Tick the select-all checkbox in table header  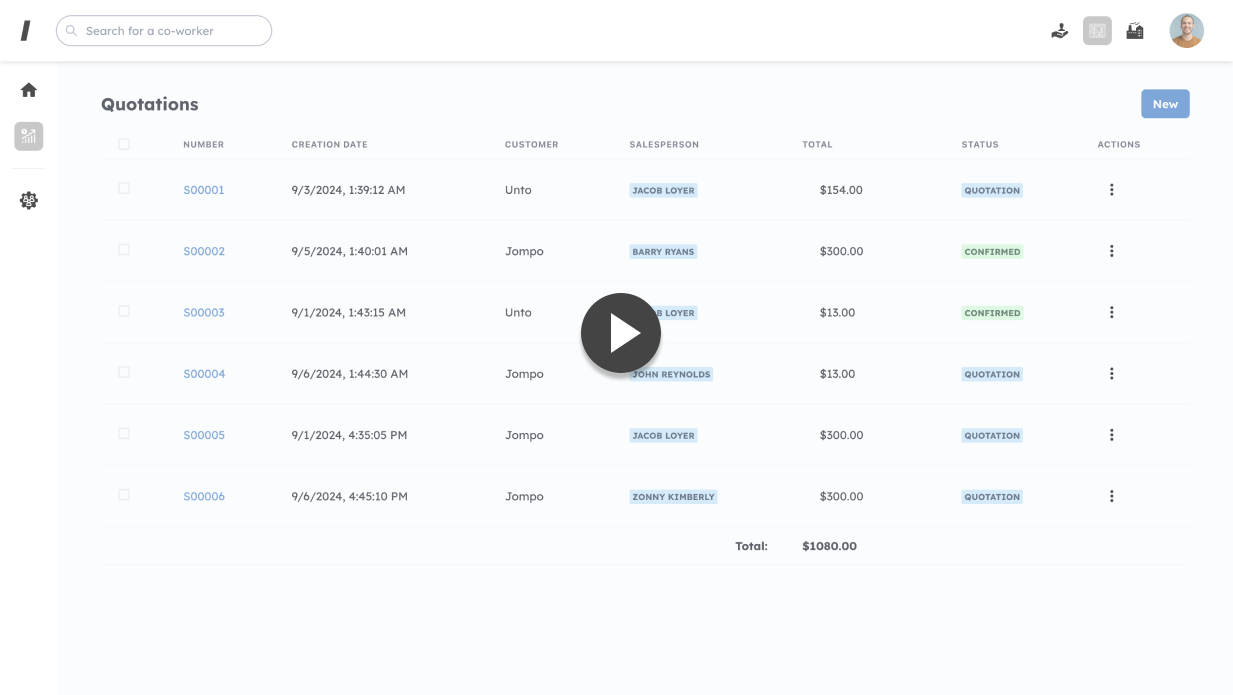click(124, 144)
